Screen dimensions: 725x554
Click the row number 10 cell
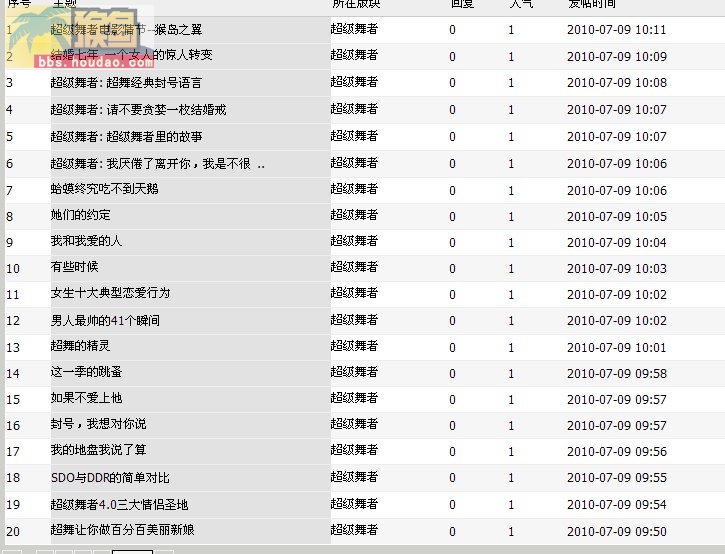[13, 269]
